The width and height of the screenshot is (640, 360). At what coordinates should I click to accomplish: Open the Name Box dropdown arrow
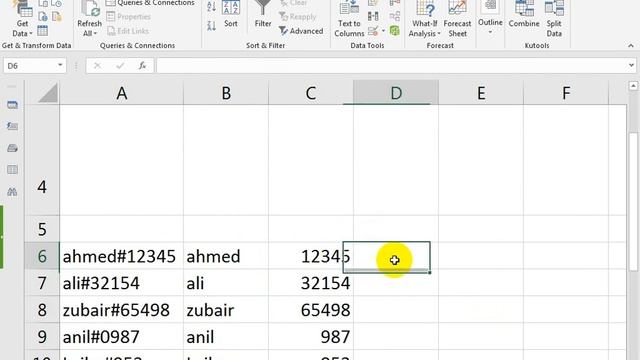tap(60, 65)
